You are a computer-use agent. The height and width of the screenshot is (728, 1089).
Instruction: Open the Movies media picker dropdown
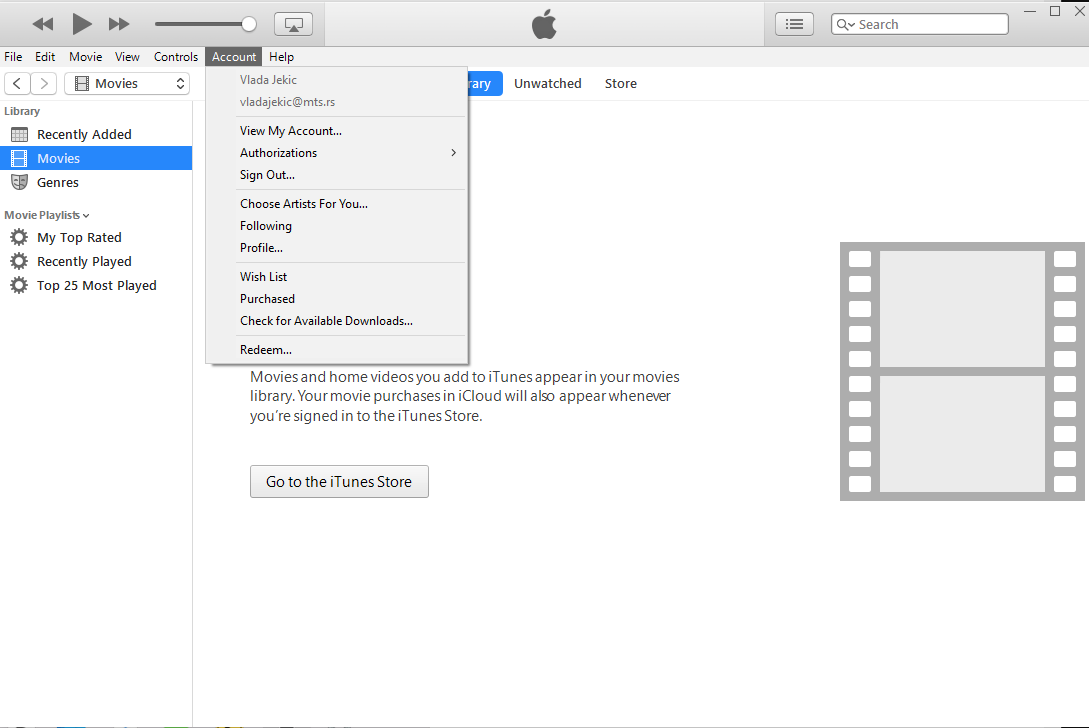click(x=127, y=83)
